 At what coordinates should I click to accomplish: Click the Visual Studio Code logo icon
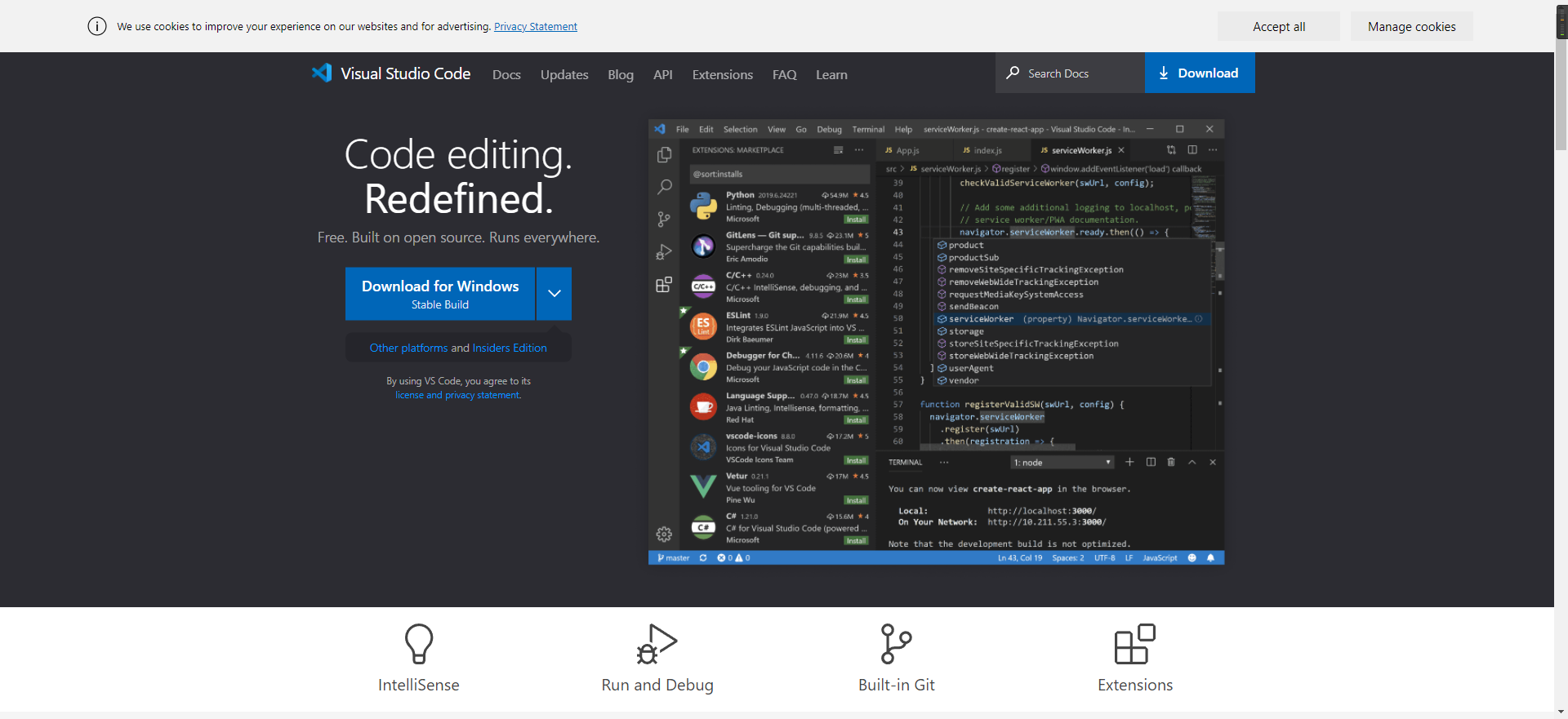coord(322,73)
